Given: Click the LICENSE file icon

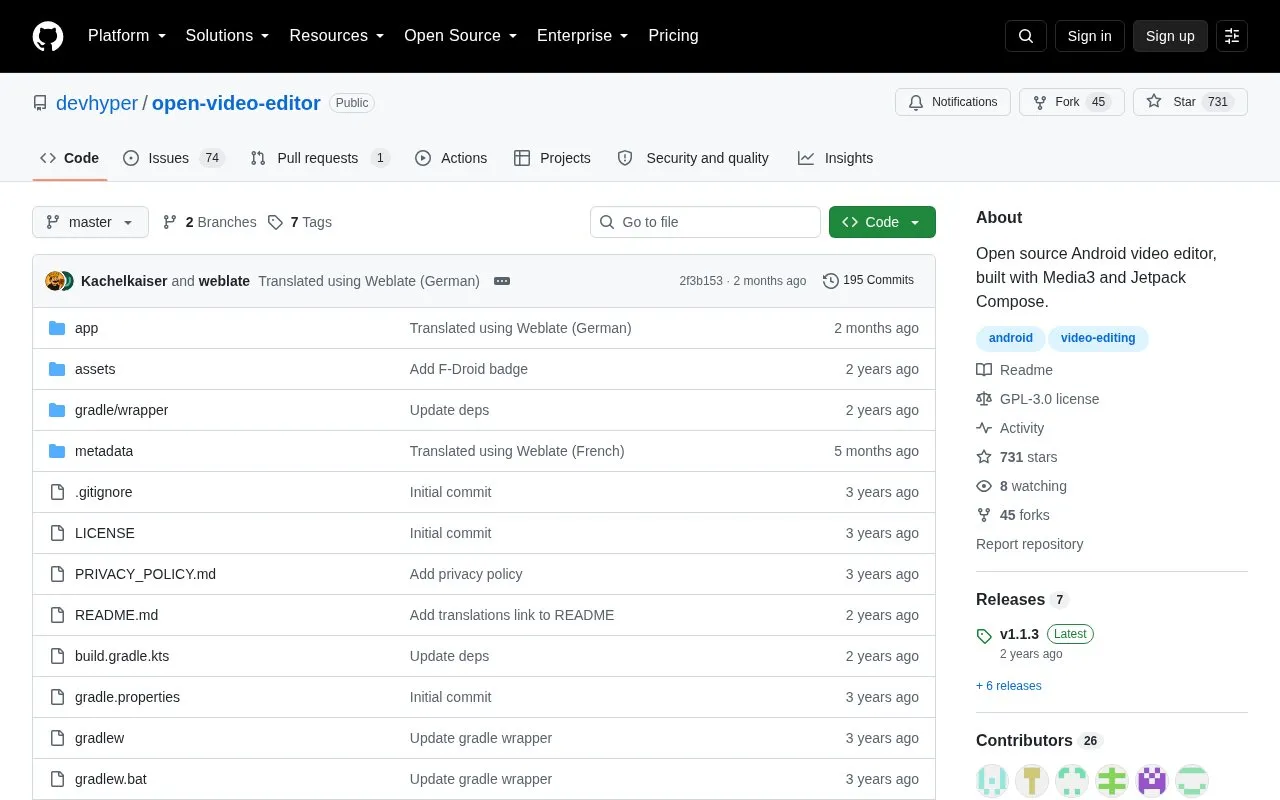Looking at the screenshot, I should pos(57,533).
